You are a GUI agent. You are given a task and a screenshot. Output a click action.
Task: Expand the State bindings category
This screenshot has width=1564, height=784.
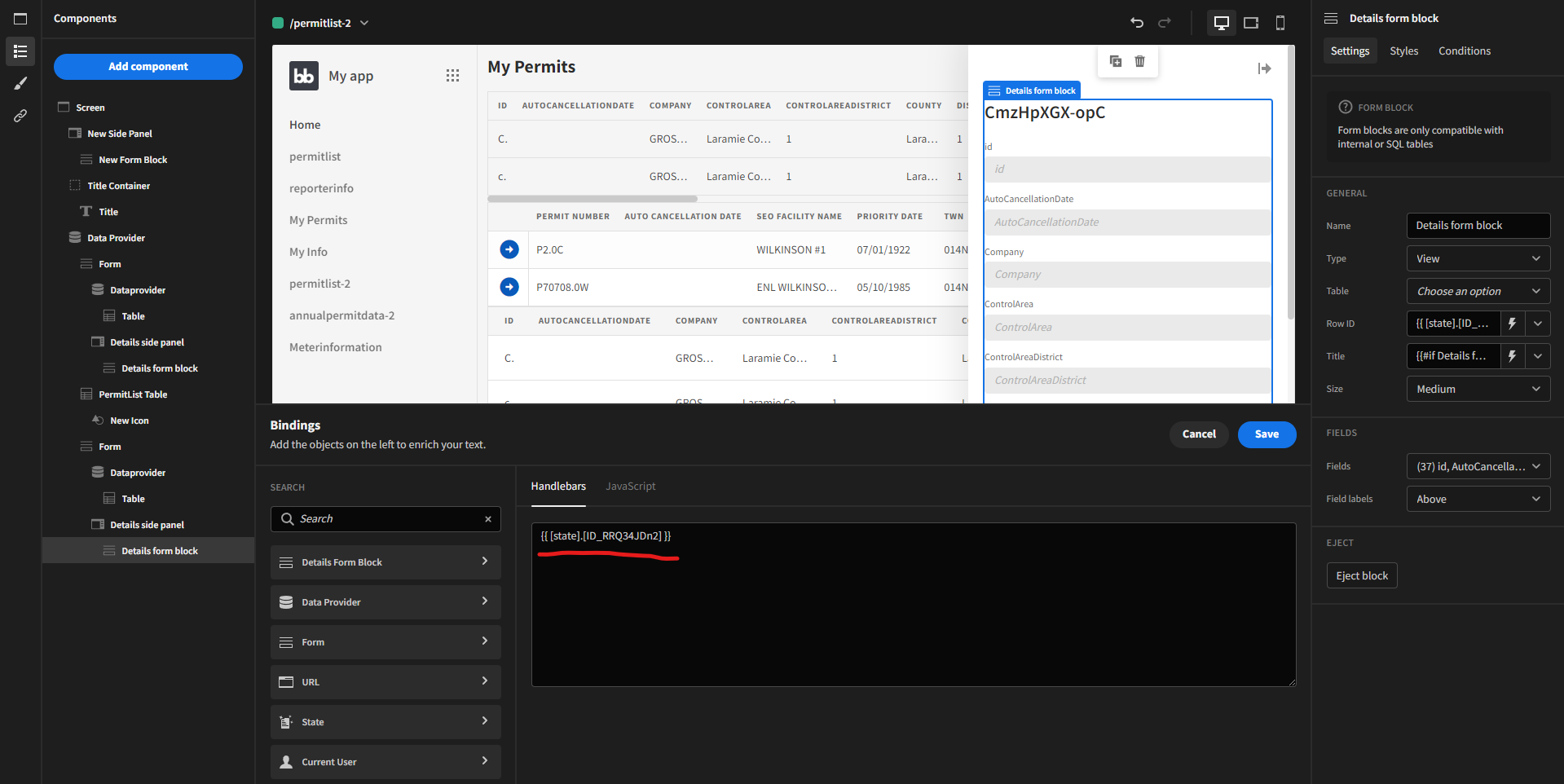385,721
